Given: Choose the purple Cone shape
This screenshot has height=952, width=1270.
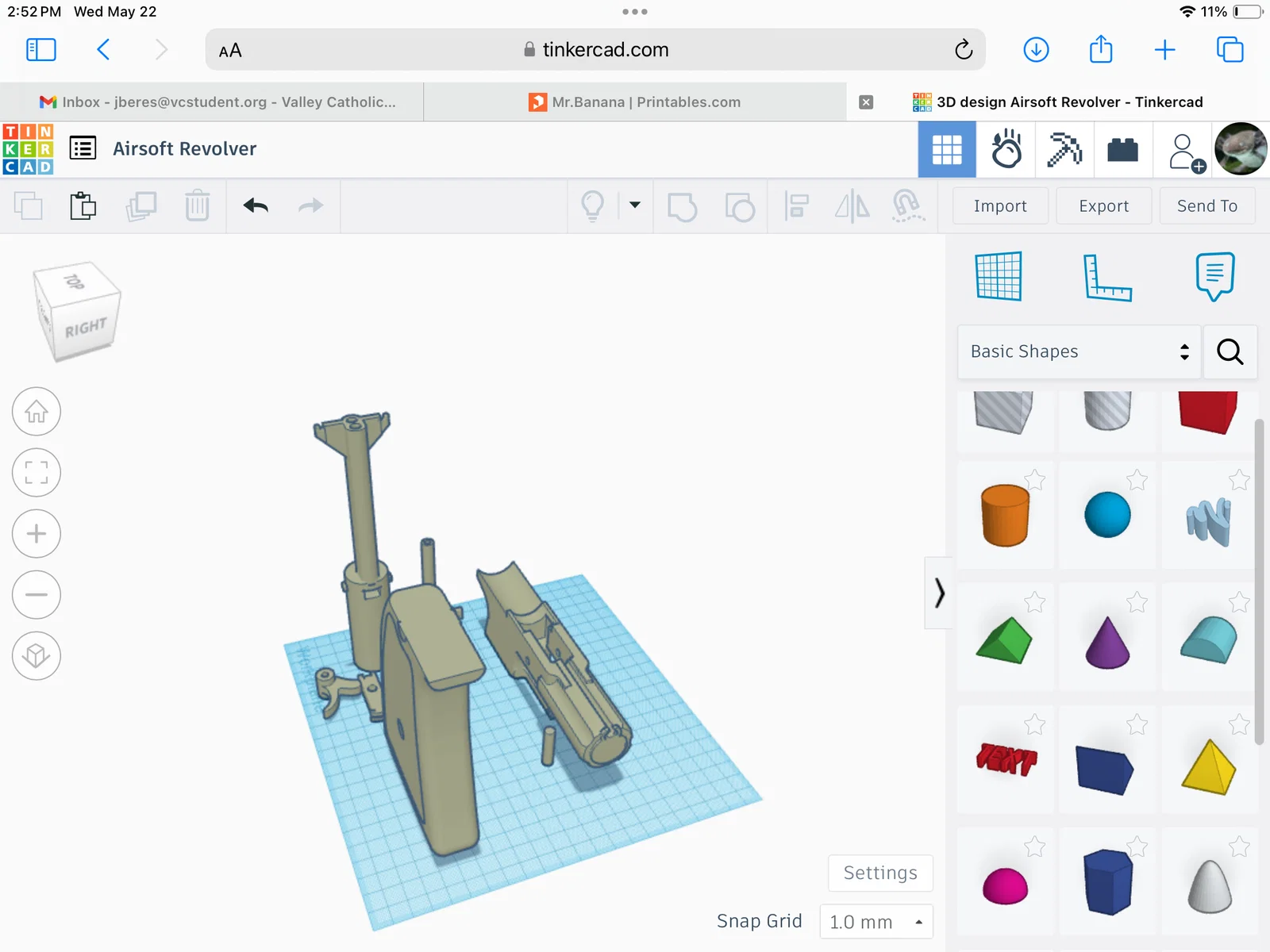Looking at the screenshot, I should coord(1107,642).
